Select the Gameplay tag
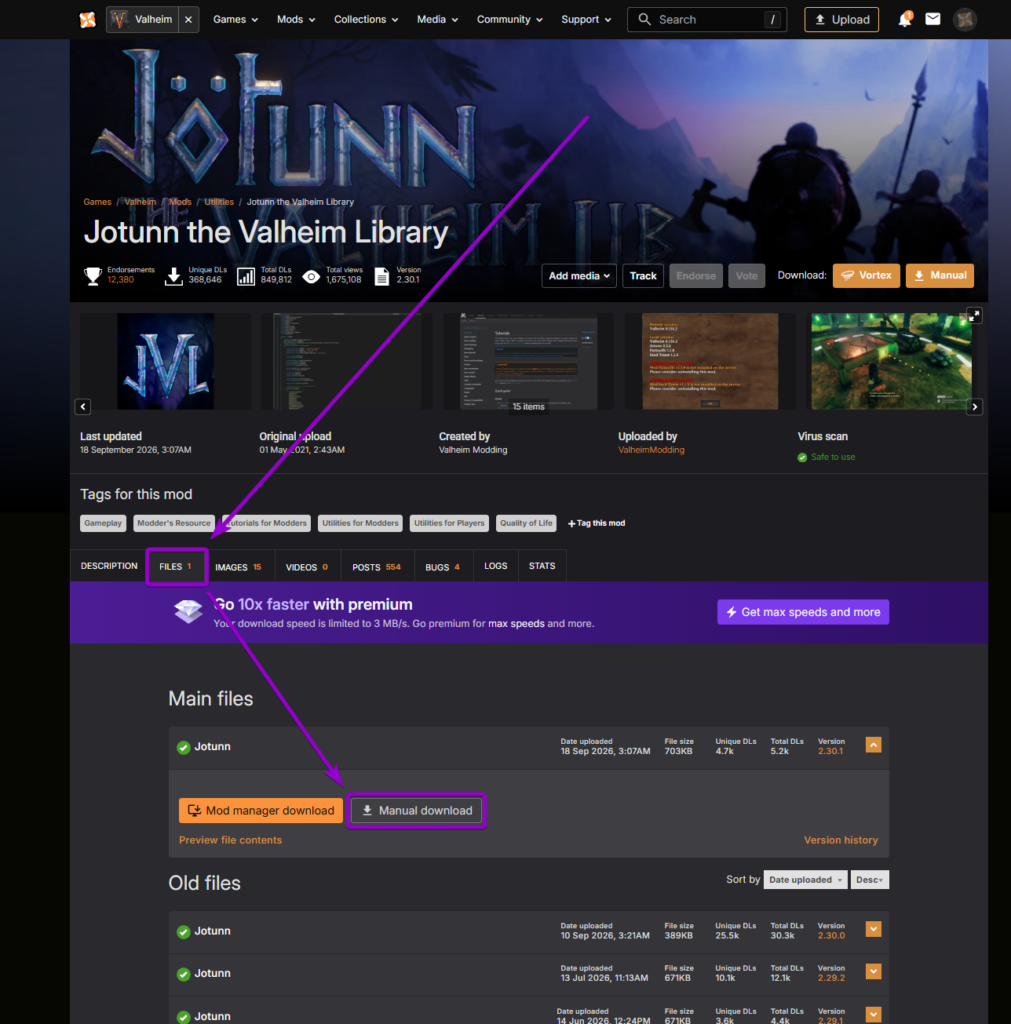Viewport: 1011px width, 1024px height. point(103,523)
